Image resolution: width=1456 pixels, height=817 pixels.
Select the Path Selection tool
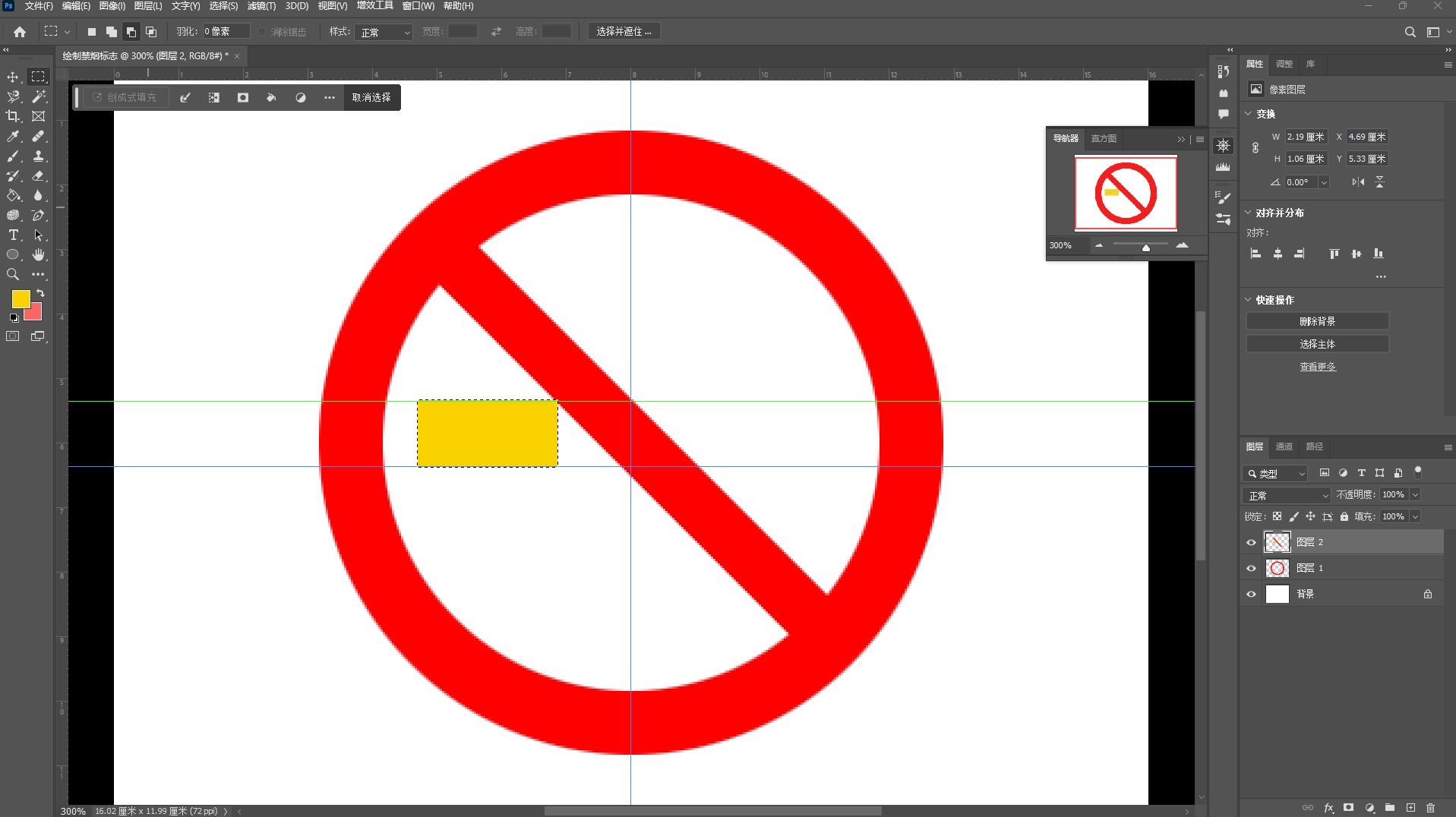tap(38, 235)
